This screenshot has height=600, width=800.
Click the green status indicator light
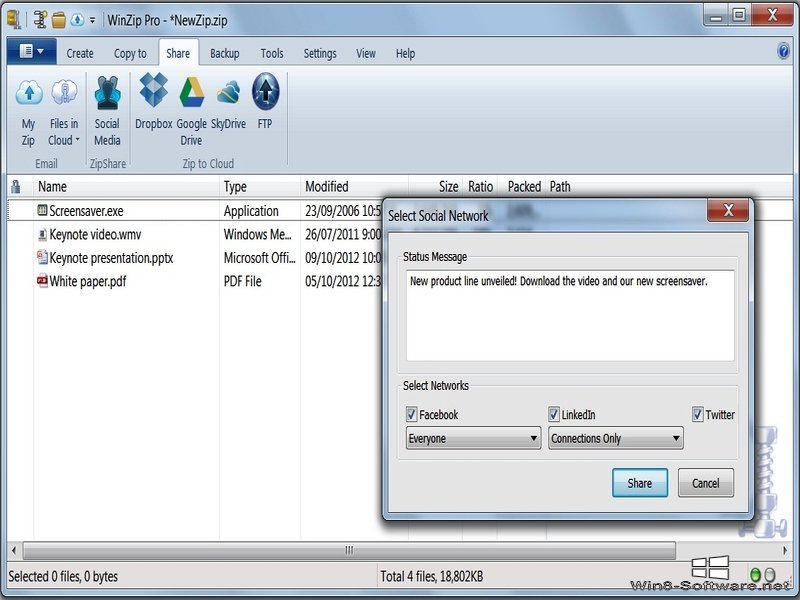click(x=756, y=574)
